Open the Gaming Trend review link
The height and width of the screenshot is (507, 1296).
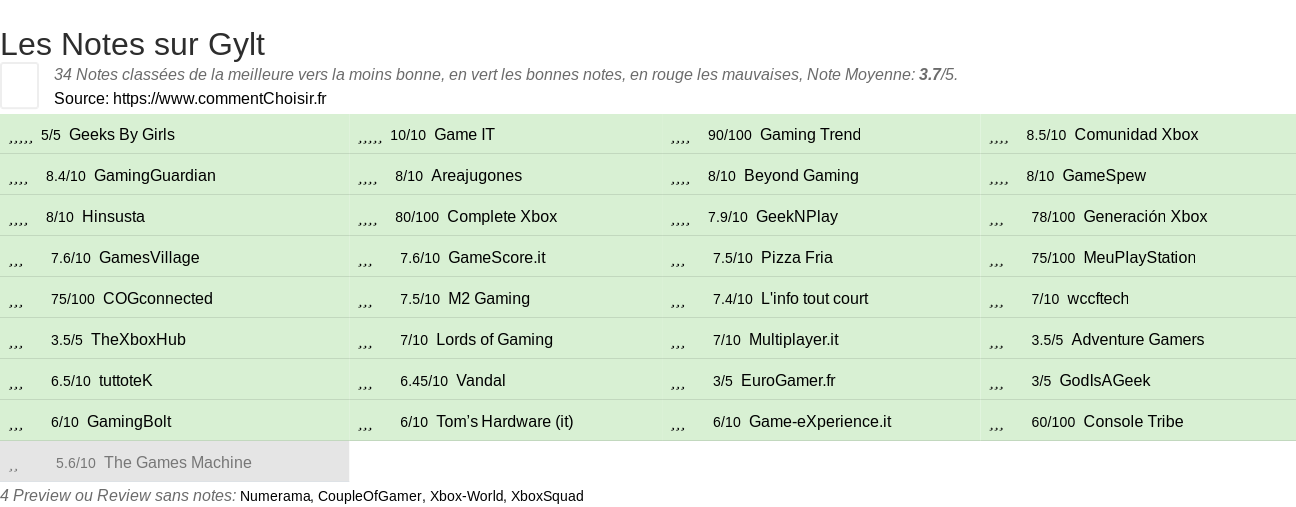(x=810, y=134)
